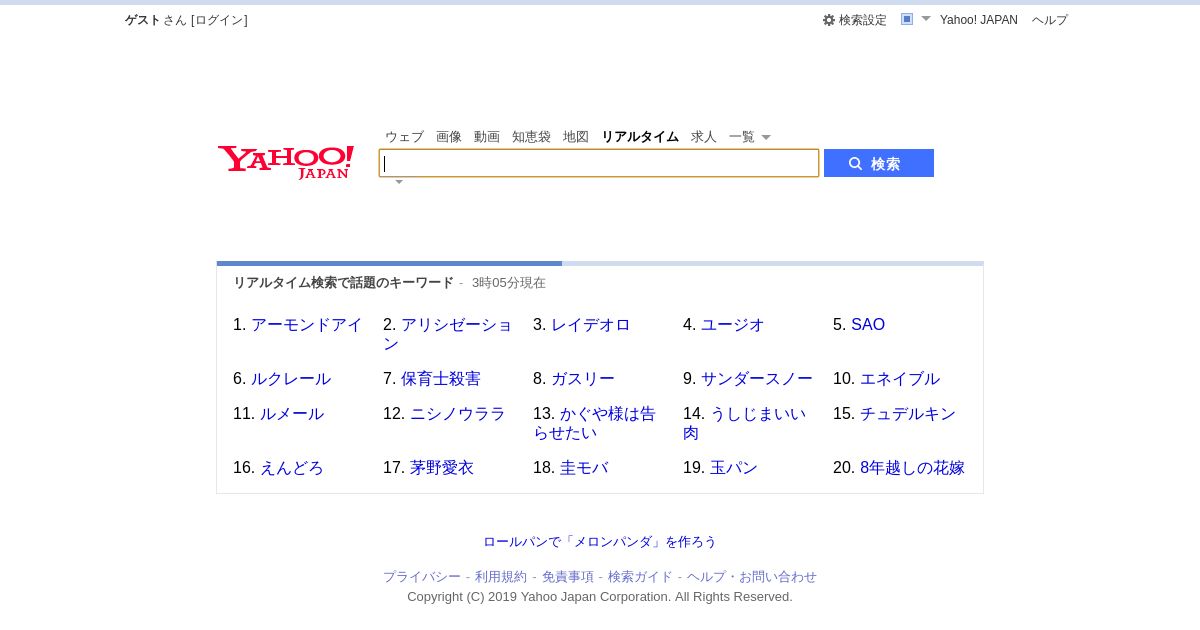Click the Yahoo! JAPAN logo
The width and height of the screenshot is (1200, 630).
point(286,162)
